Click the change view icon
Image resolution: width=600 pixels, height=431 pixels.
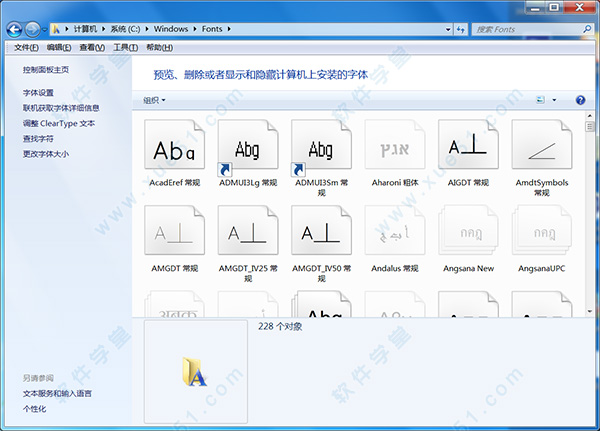pos(540,100)
